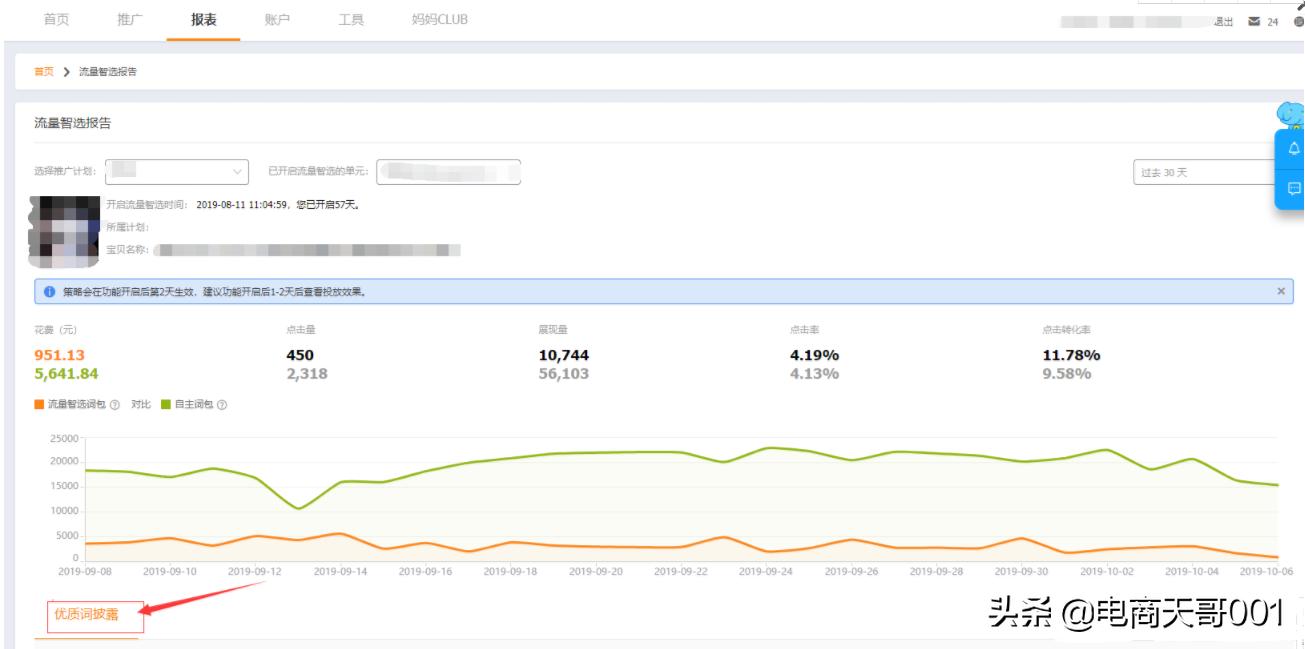Open the chat feedback icon in side panel

click(x=1293, y=188)
